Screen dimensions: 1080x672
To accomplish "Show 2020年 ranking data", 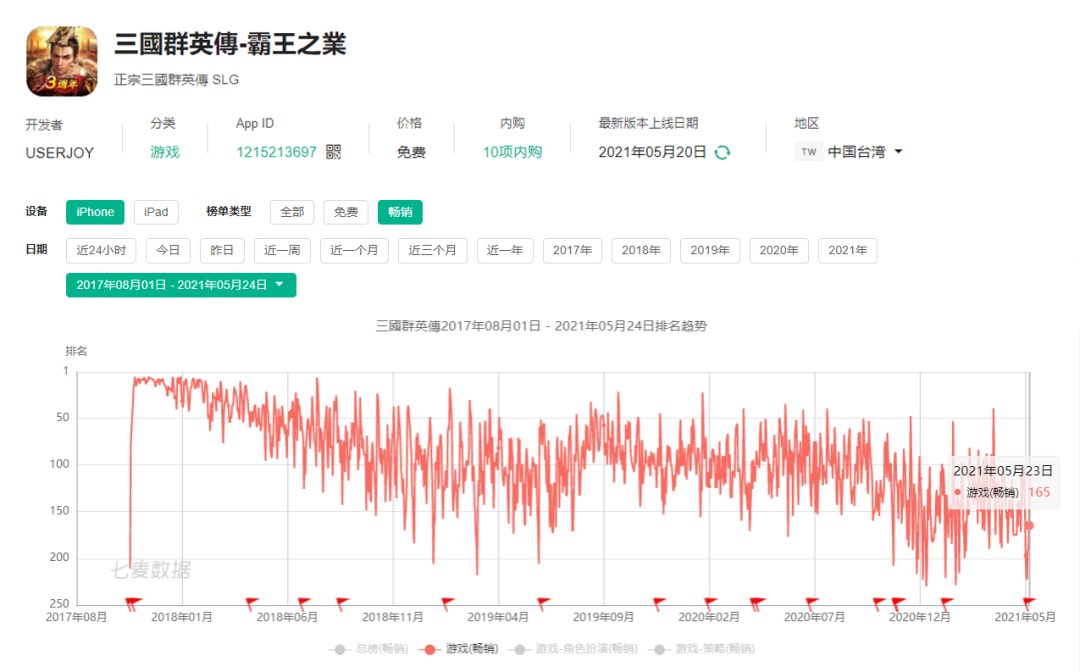I will point(779,251).
